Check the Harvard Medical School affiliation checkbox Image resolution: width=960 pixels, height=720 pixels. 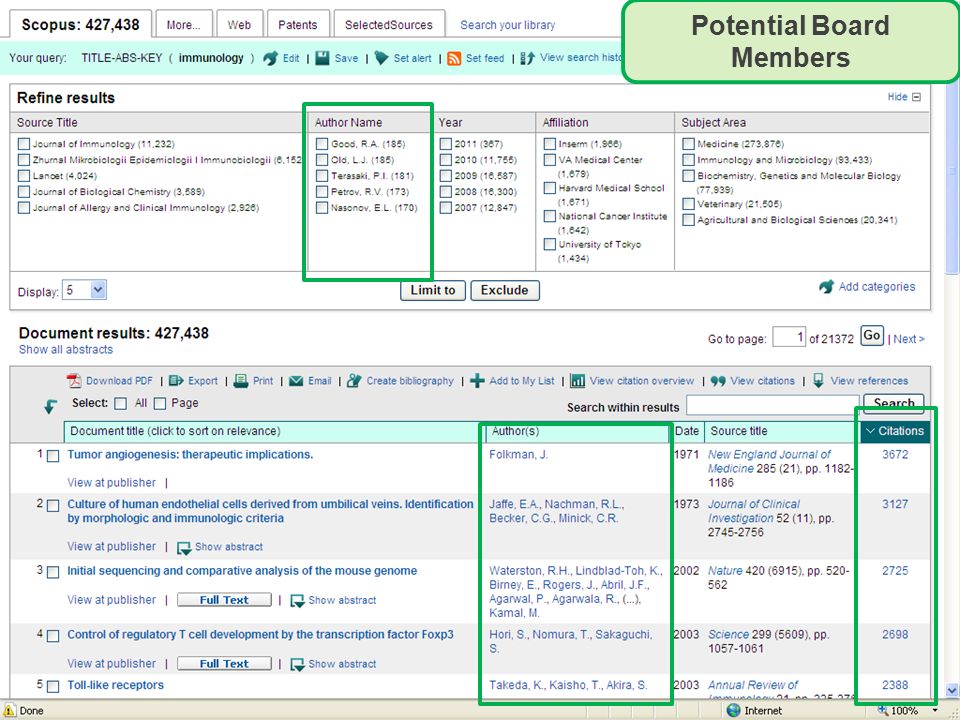pos(550,188)
